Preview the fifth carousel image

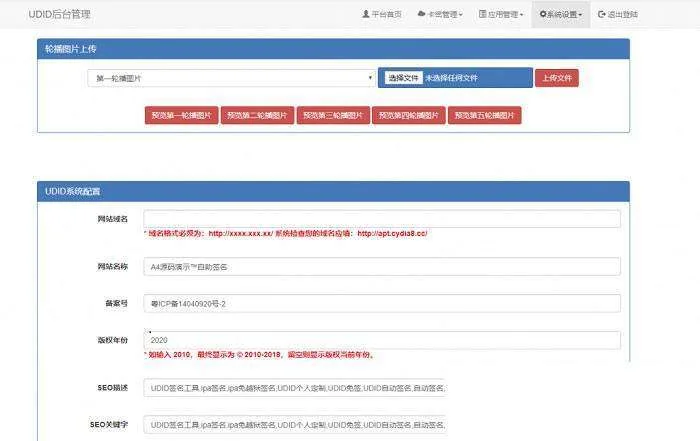(485, 116)
